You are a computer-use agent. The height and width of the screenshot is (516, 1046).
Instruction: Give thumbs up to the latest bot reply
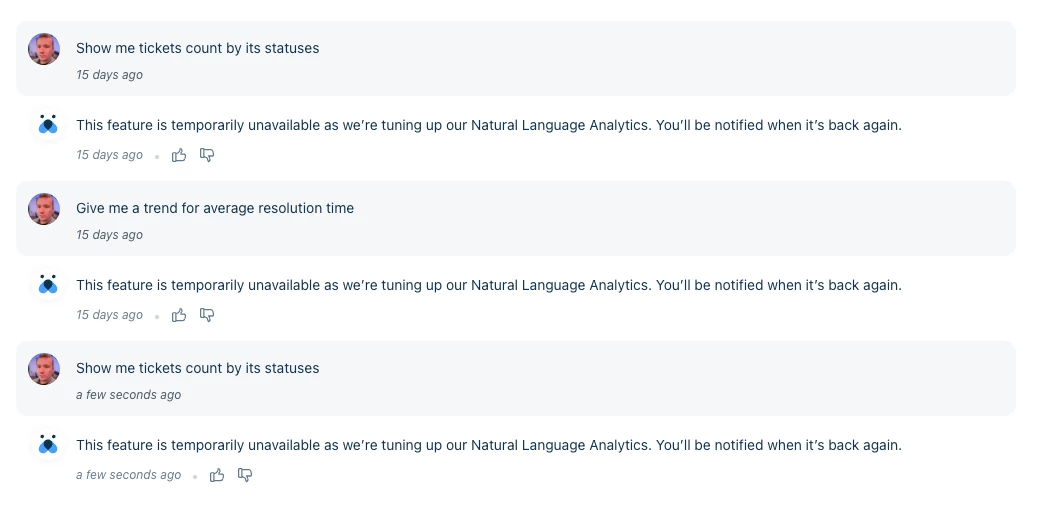click(217, 475)
